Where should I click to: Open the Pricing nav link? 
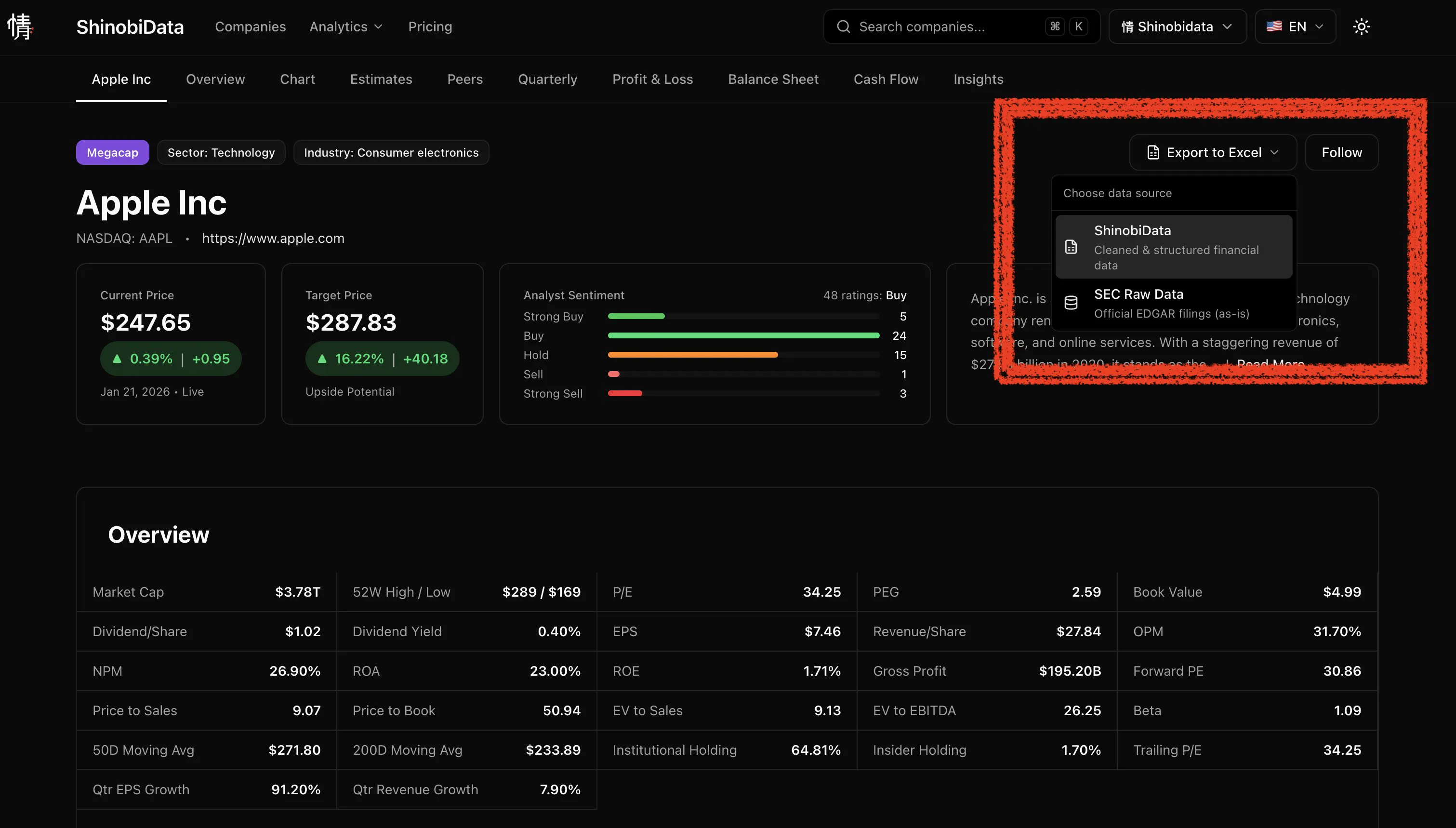[x=430, y=27]
